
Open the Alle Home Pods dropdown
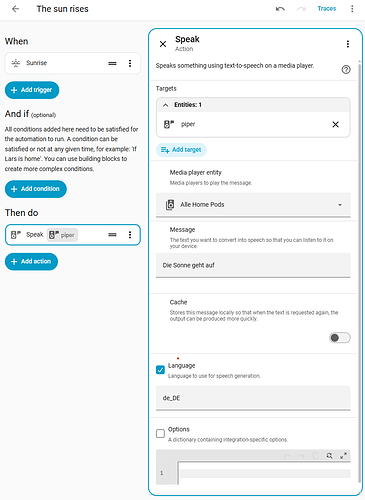(x=253, y=205)
